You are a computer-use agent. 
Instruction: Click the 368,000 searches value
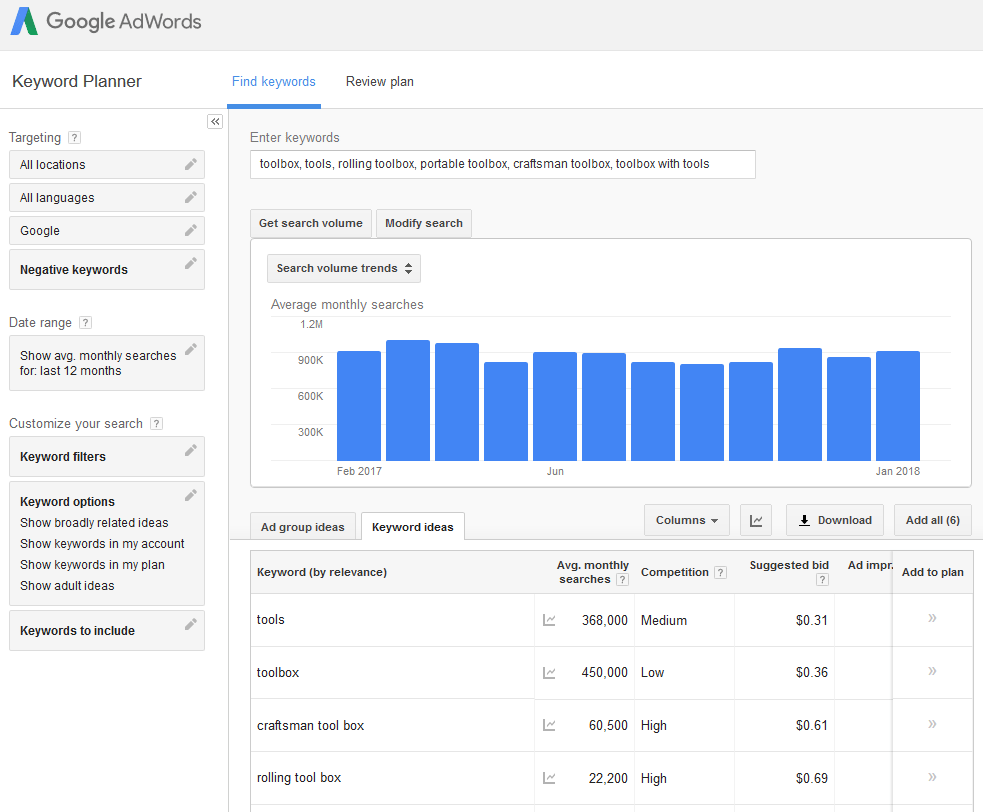coord(604,620)
